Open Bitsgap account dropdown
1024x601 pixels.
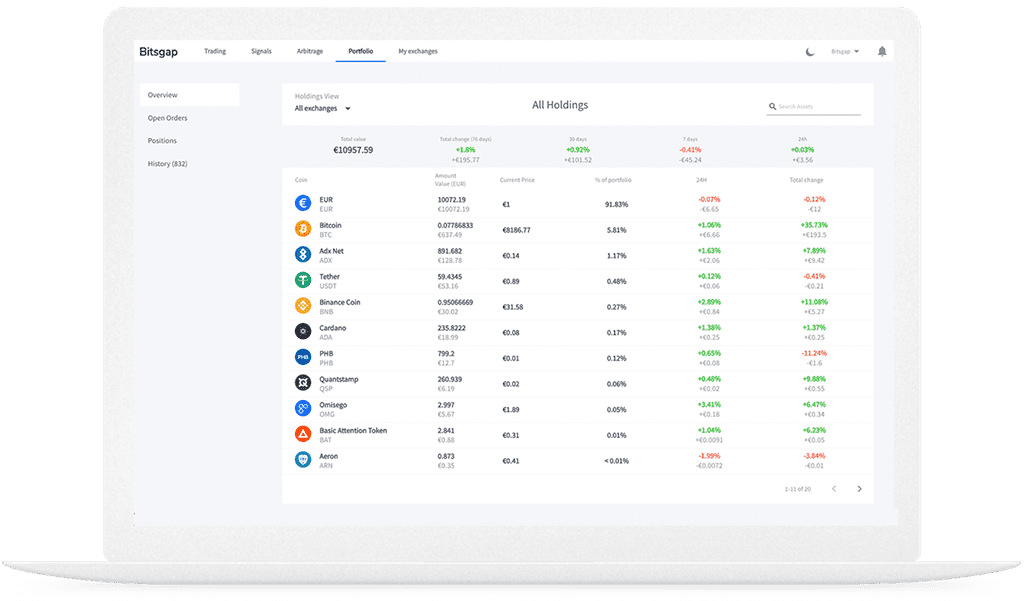[x=845, y=52]
